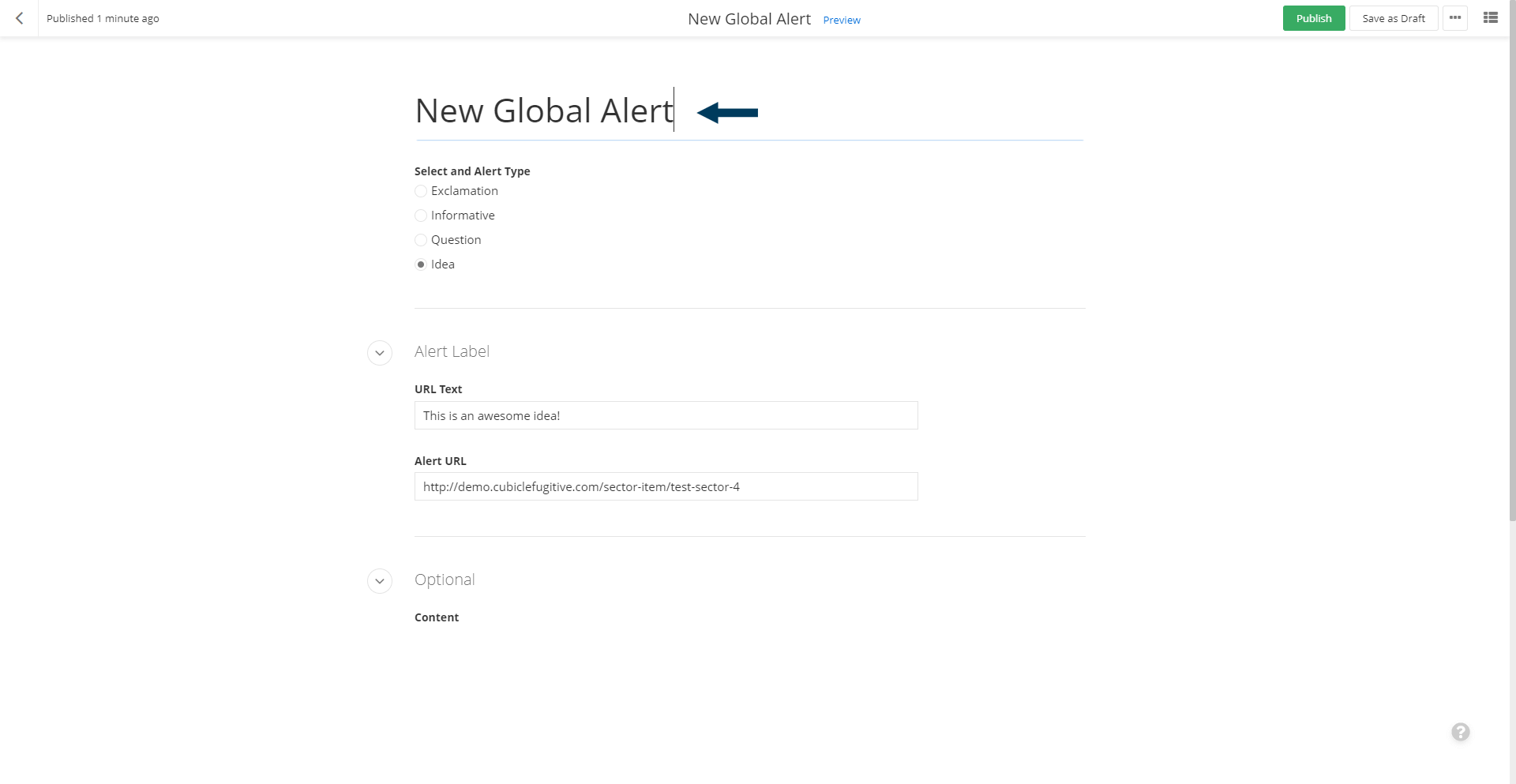
Task: Open the help question mark icon
Action: tap(1460, 732)
